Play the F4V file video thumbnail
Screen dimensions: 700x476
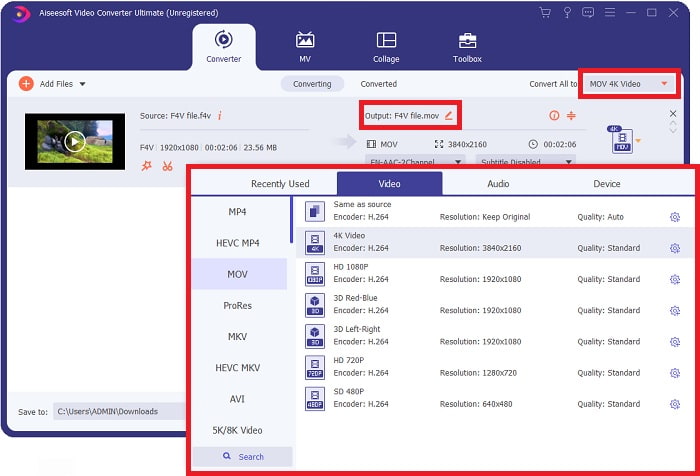(x=75, y=142)
